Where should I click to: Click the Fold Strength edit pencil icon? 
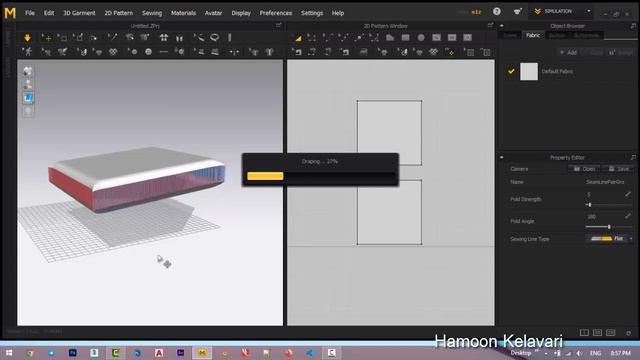click(628, 194)
